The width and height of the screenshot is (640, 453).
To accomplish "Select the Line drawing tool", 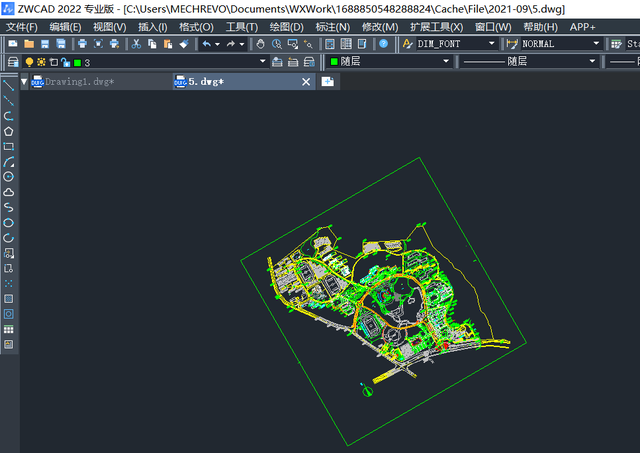I will (9, 85).
